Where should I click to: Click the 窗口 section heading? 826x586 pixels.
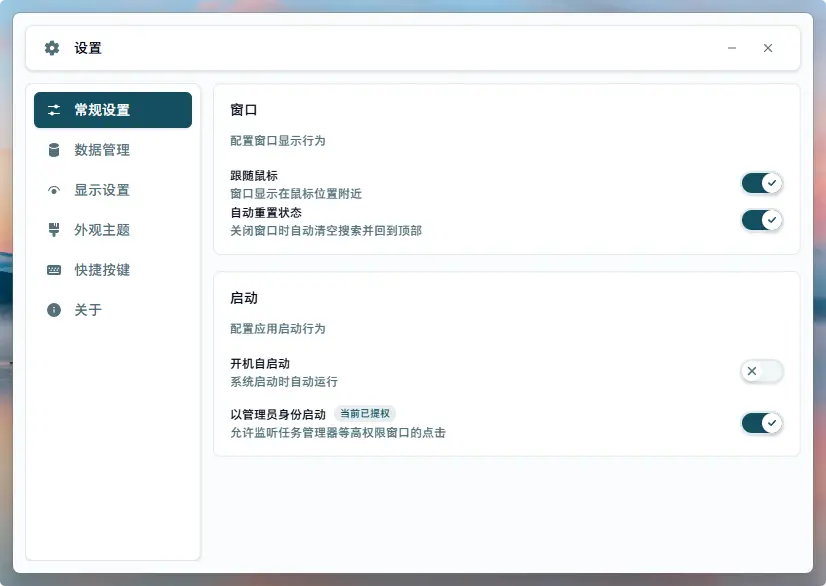(x=245, y=110)
